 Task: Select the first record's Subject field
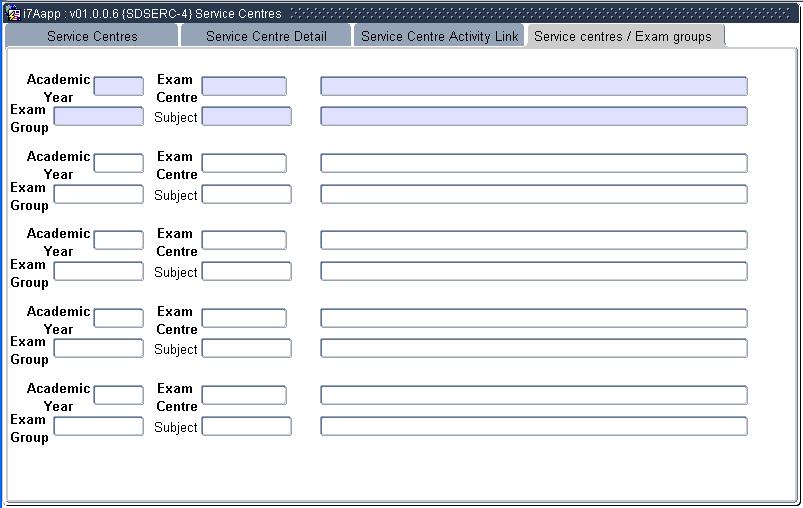pyautogui.click(x=246, y=117)
